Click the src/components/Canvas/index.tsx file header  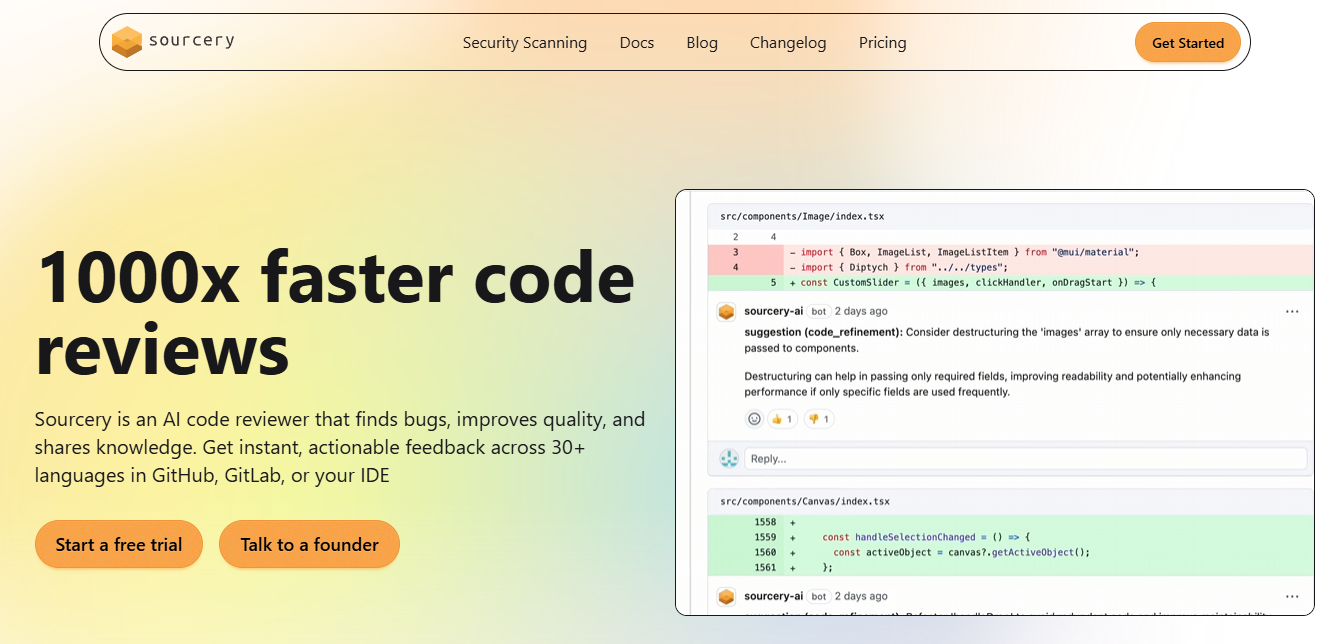(804, 501)
